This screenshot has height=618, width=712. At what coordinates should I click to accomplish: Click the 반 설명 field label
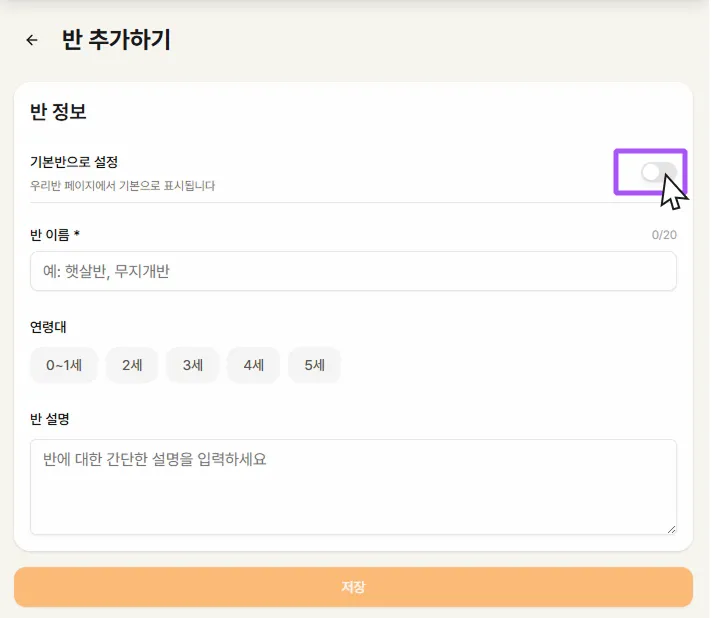(x=49, y=418)
